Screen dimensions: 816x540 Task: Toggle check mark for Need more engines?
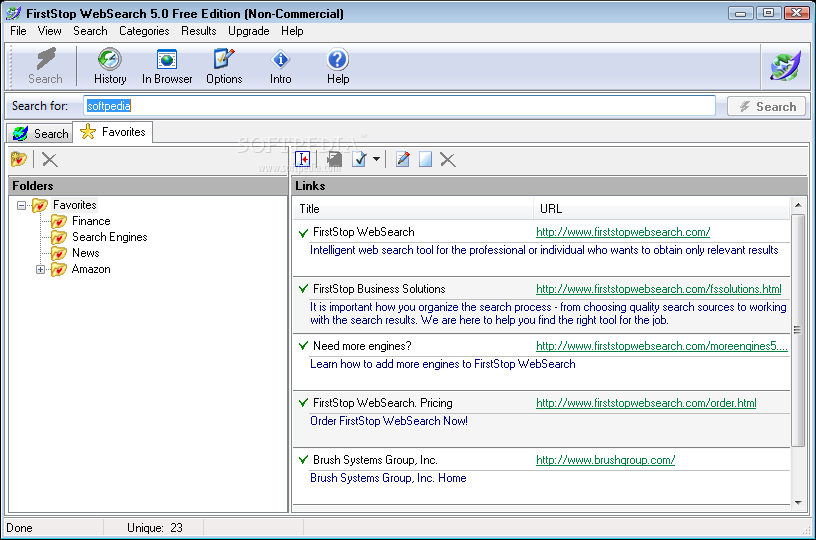[303, 346]
